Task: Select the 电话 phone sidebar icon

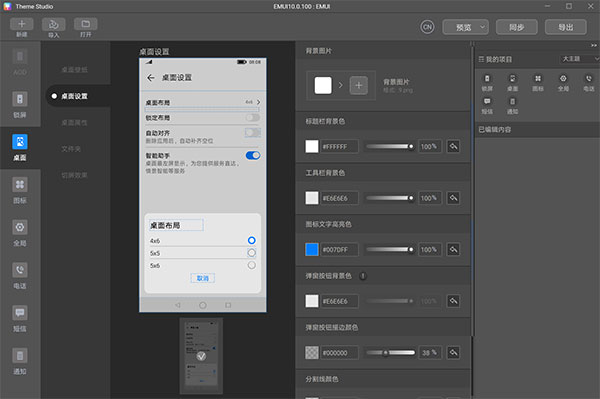Action: click(20, 270)
